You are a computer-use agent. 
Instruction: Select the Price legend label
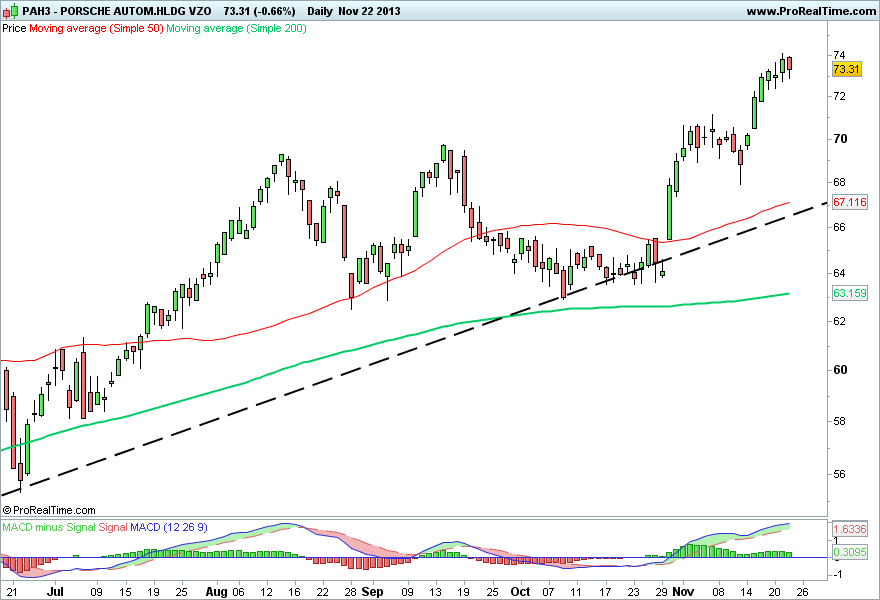tap(15, 28)
